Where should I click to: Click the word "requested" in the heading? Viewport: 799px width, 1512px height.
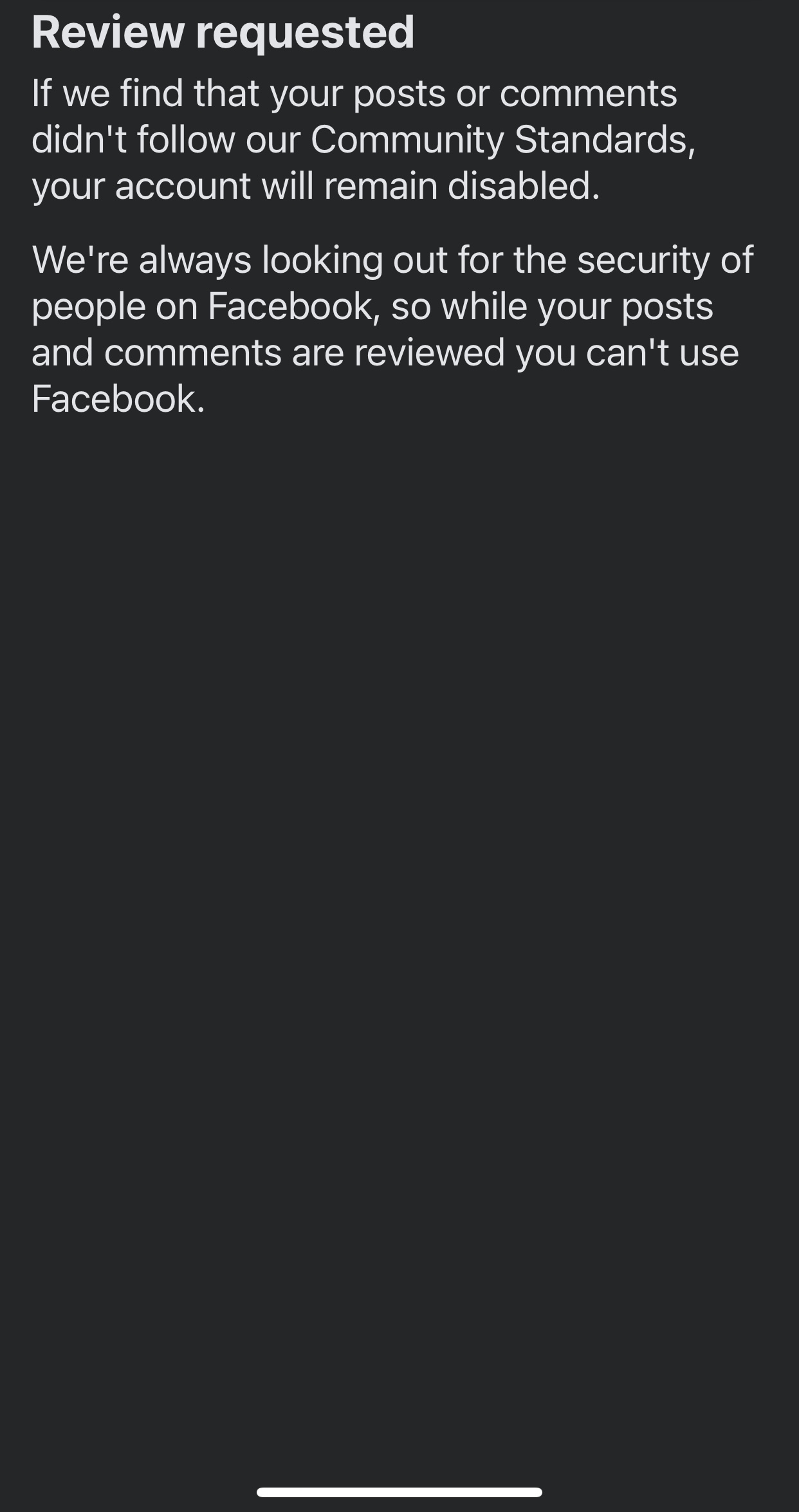point(305,33)
